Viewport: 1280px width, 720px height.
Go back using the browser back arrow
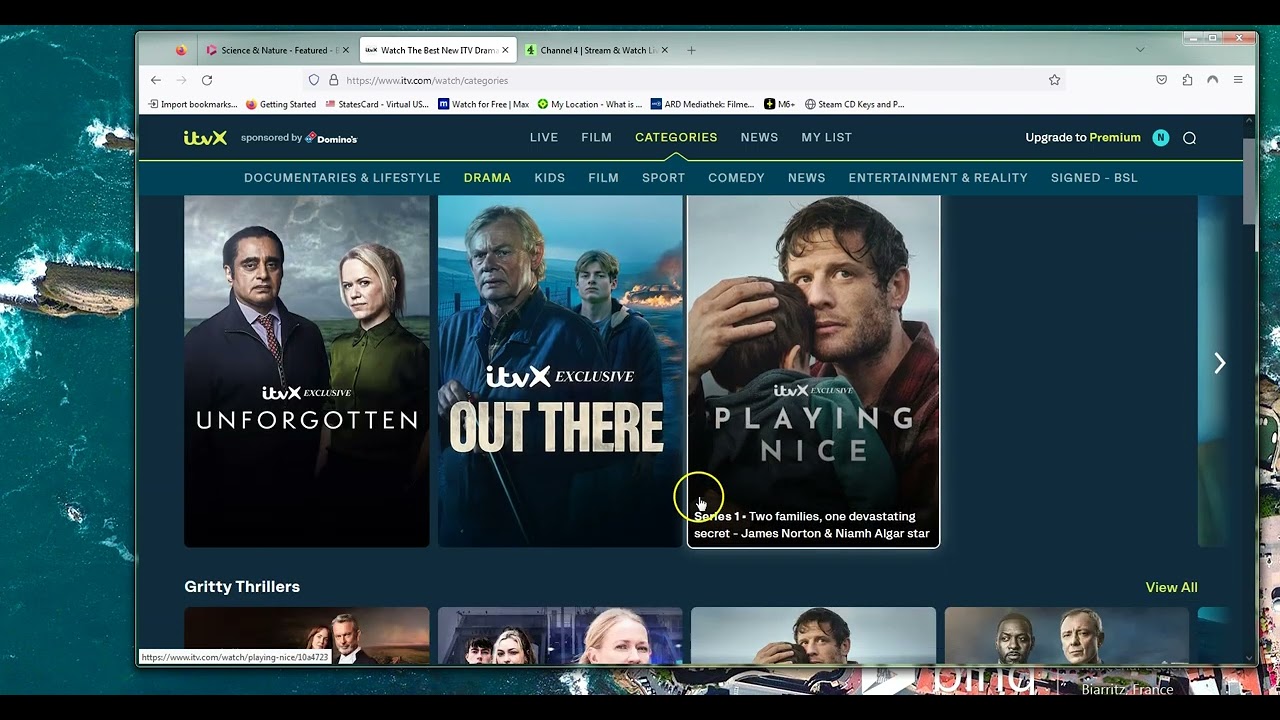click(156, 80)
